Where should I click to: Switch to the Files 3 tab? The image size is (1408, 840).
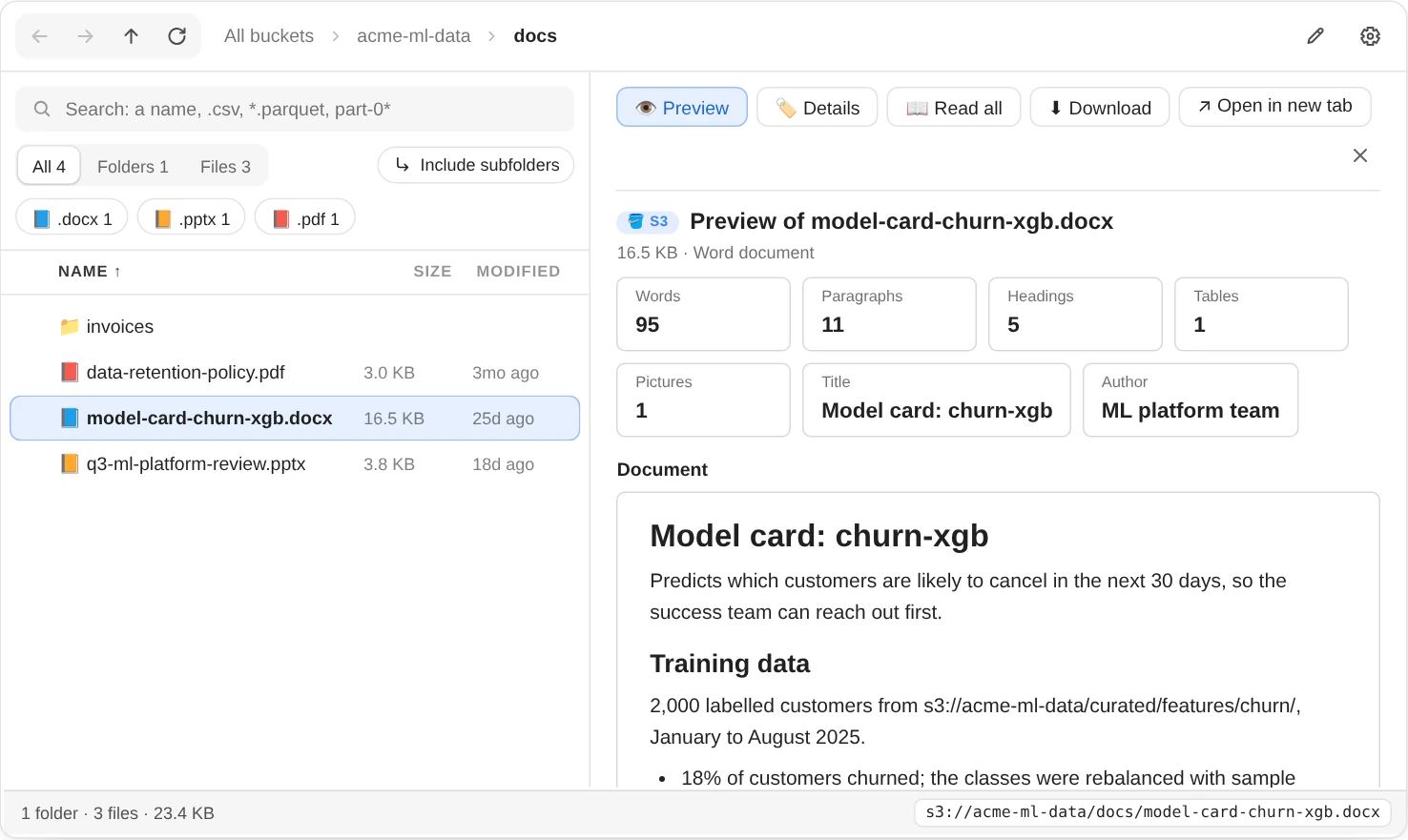point(225,167)
